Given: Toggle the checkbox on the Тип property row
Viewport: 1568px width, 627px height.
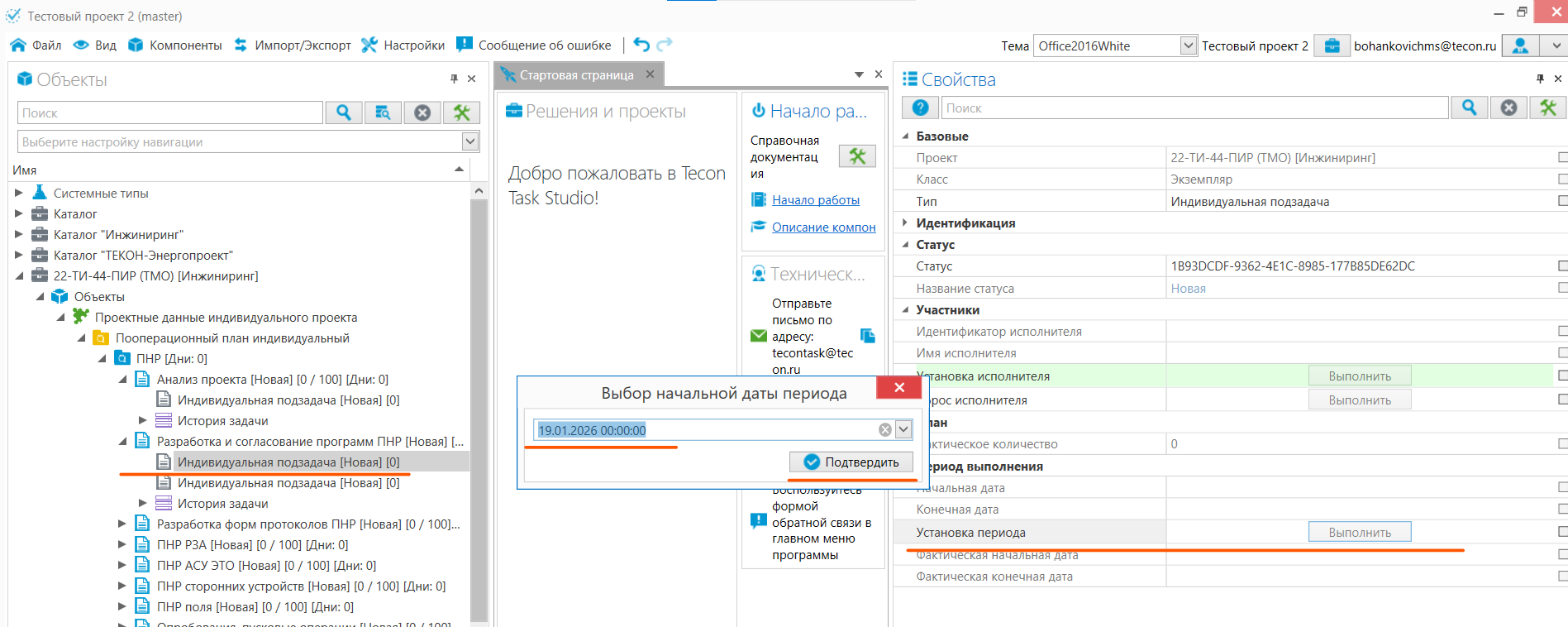Looking at the screenshot, I should click(x=1562, y=201).
